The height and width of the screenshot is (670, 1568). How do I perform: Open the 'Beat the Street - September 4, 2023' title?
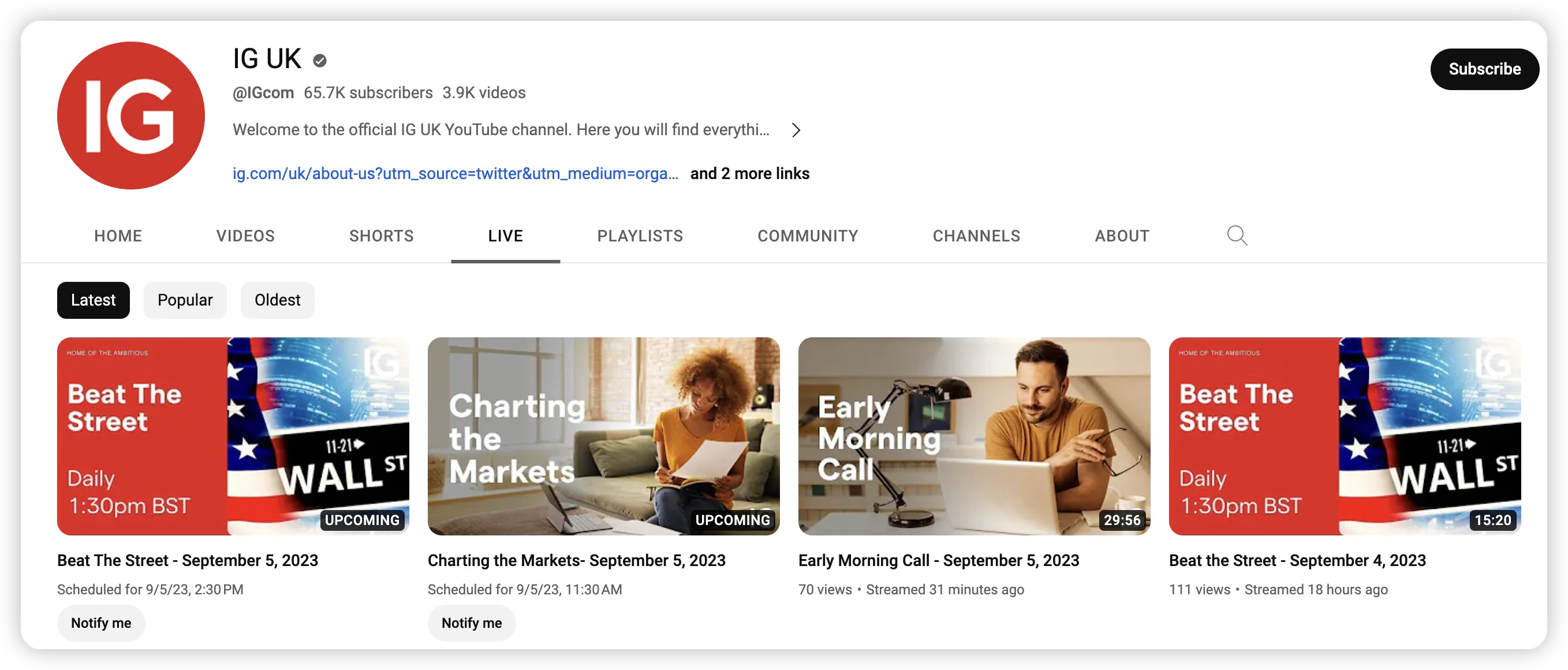pyautogui.click(x=1297, y=560)
